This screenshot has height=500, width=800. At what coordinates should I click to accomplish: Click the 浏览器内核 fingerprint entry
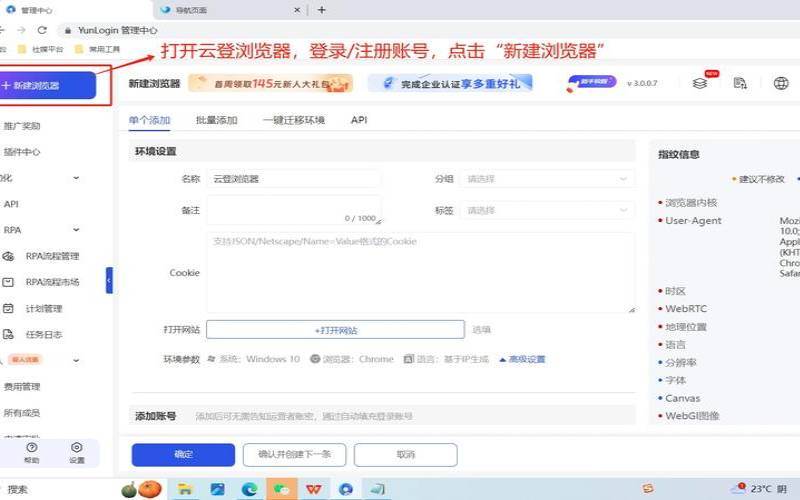pos(691,203)
